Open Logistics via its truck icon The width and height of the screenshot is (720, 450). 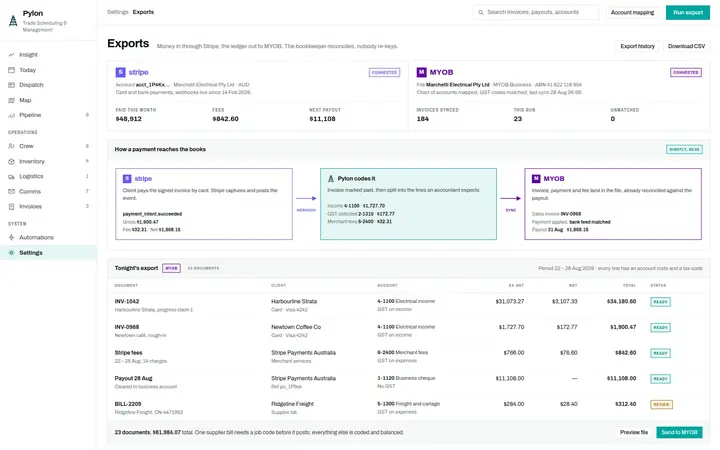pyautogui.click(x=11, y=176)
